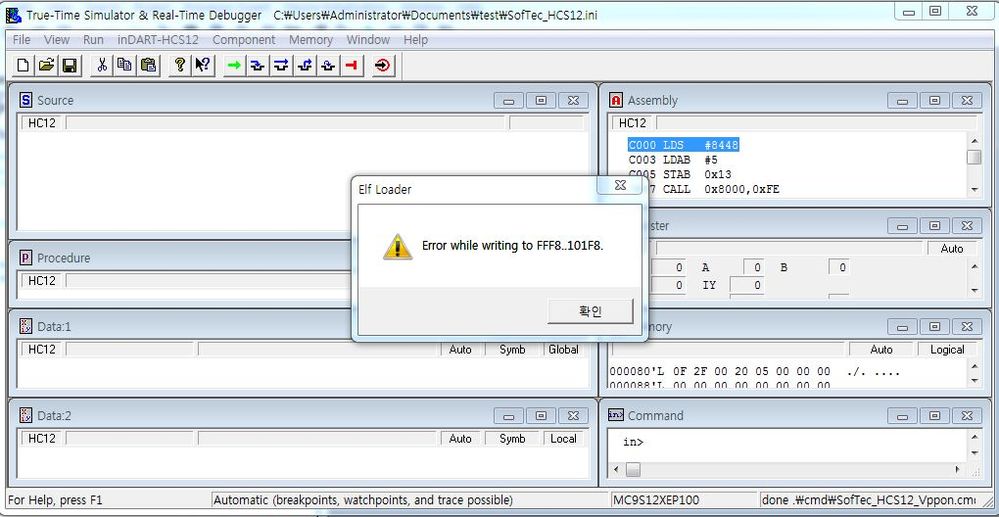Click memory row 000080'L
999x517 pixels.
tap(755, 372)
